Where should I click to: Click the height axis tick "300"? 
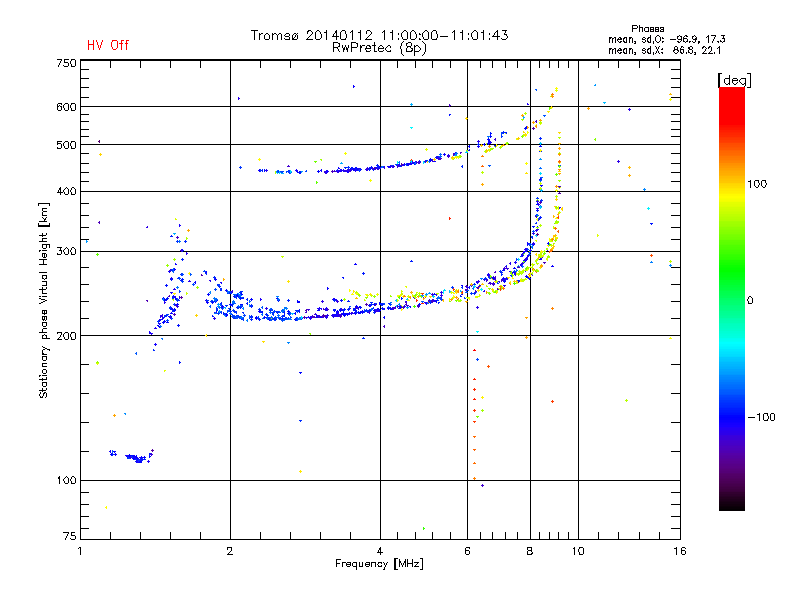tap(66, 251)
